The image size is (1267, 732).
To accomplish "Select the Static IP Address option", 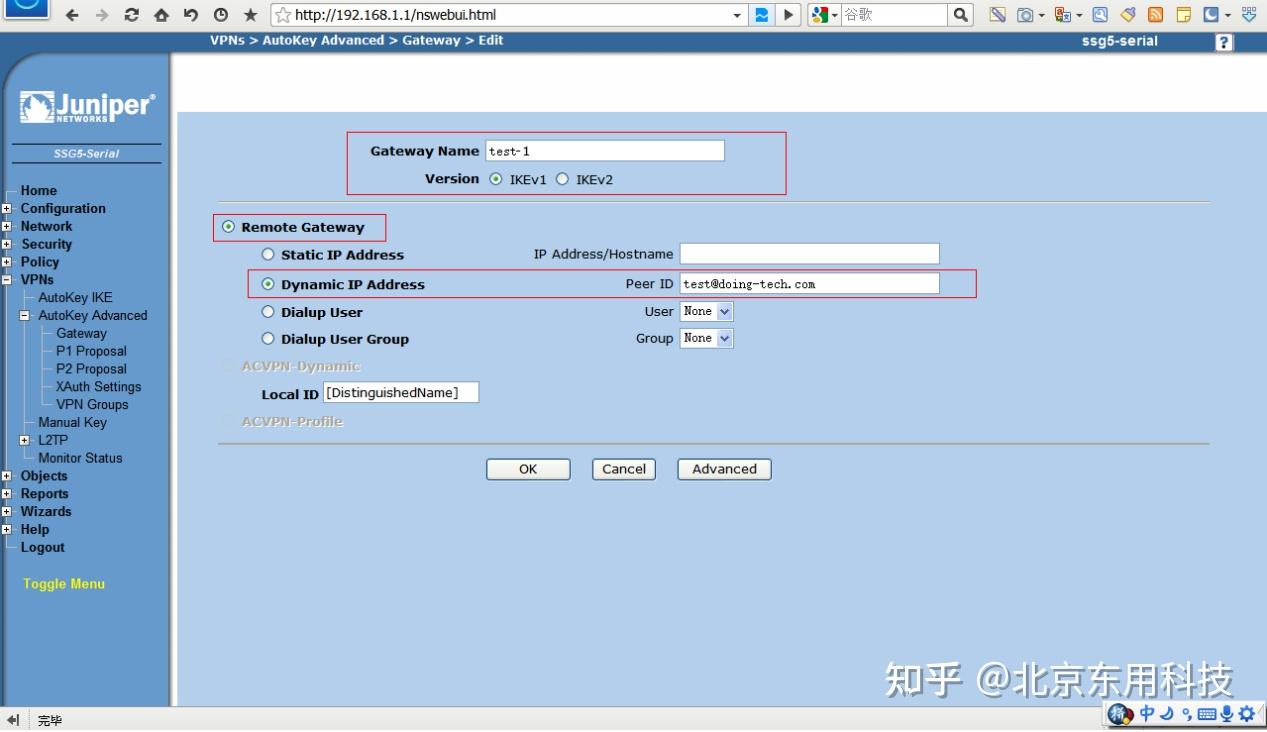I will pyautogui.click(x=268, y=254).
